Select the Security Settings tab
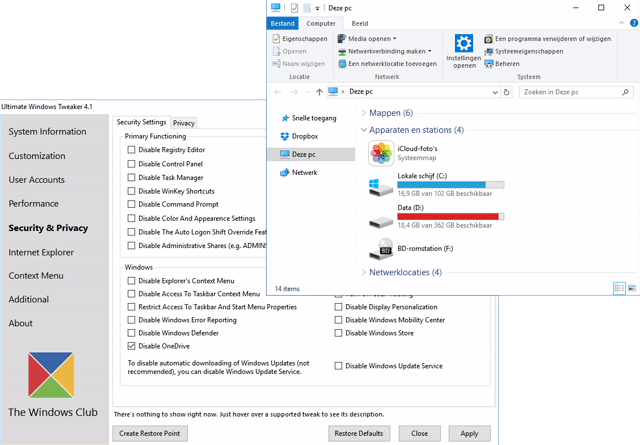 (x=141, y=122)
